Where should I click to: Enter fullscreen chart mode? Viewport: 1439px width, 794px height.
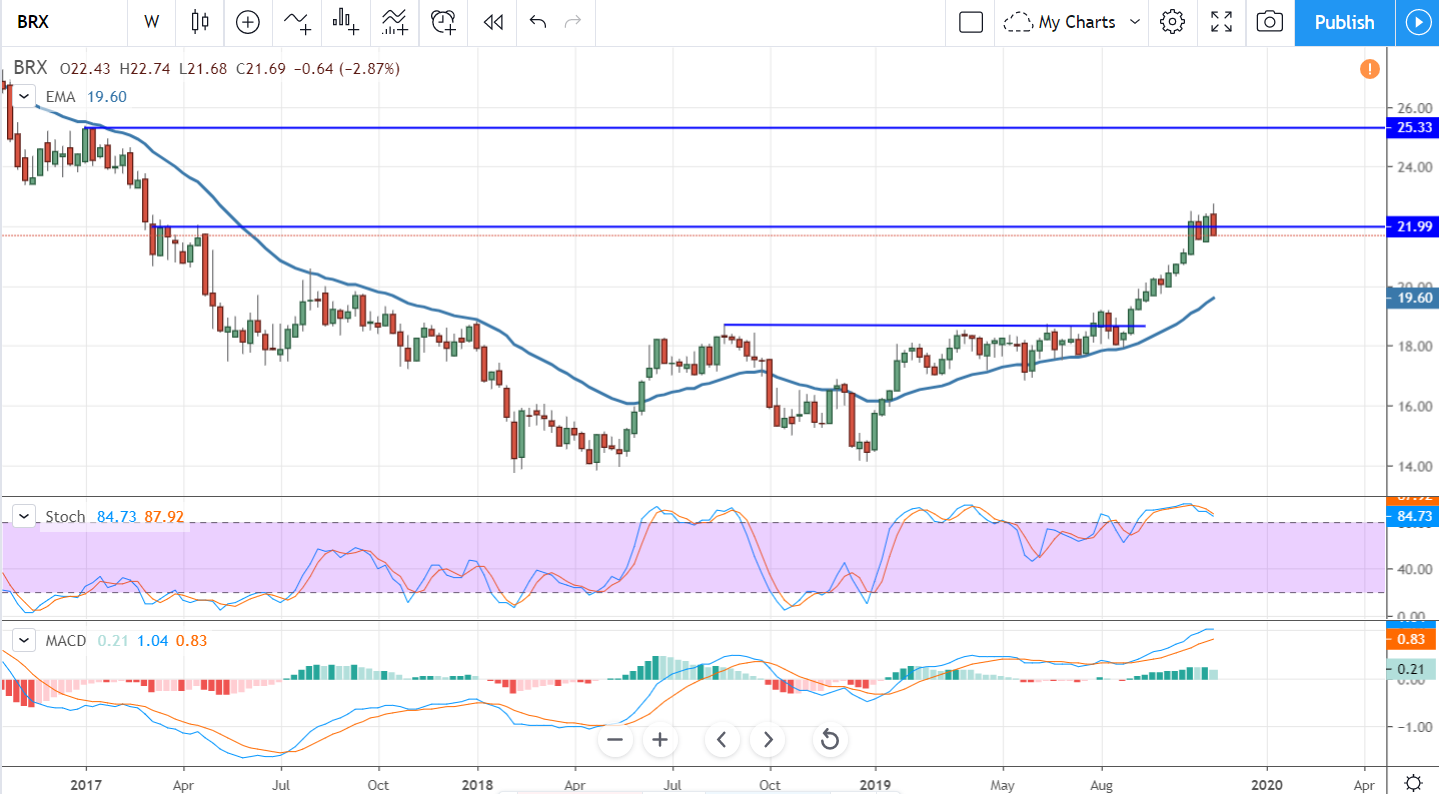1221,22
